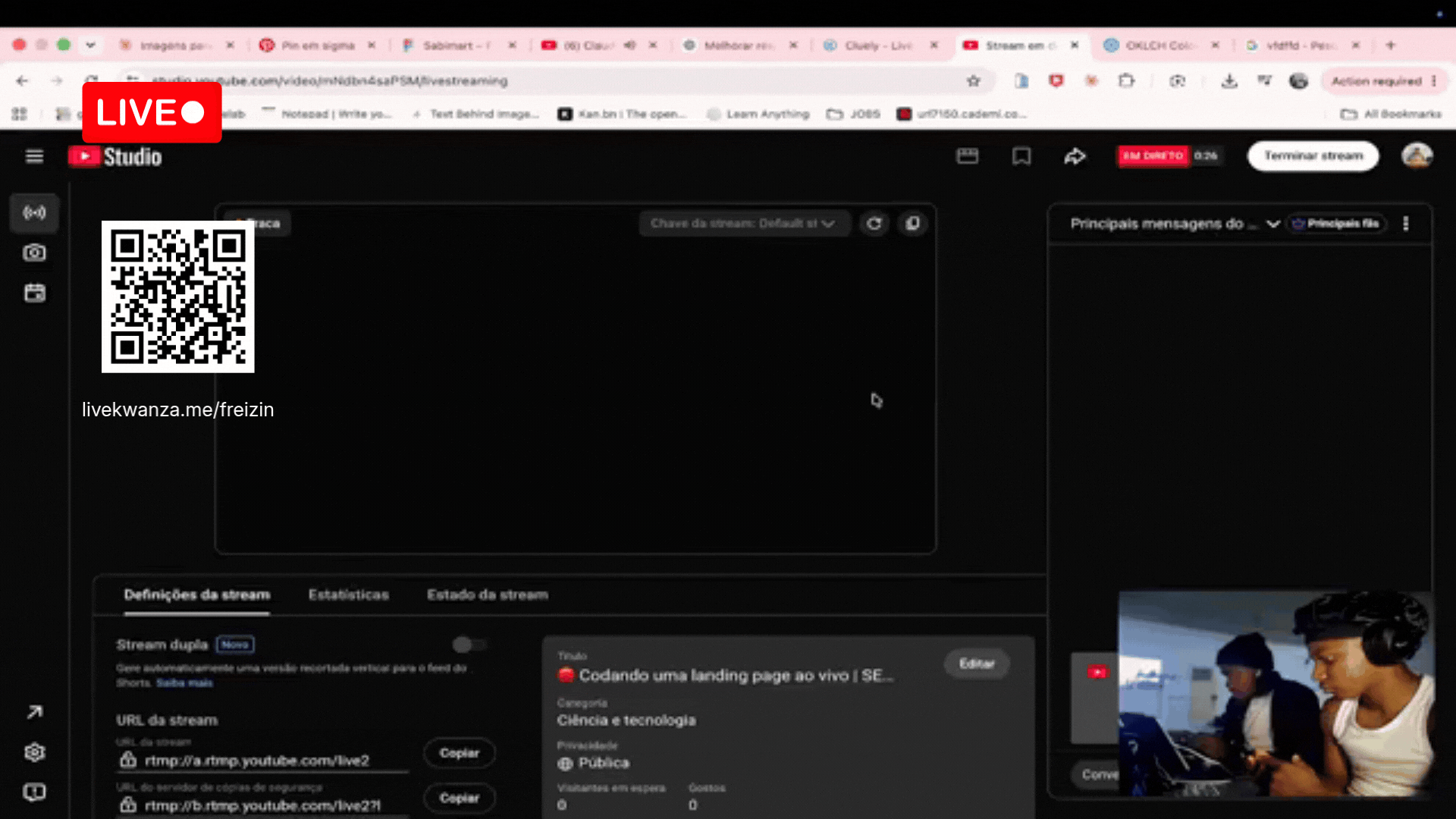Click the EM DIRETO live indicator badge
The width and height of the screenshot is (1456, 819).
pos(1153,156)
